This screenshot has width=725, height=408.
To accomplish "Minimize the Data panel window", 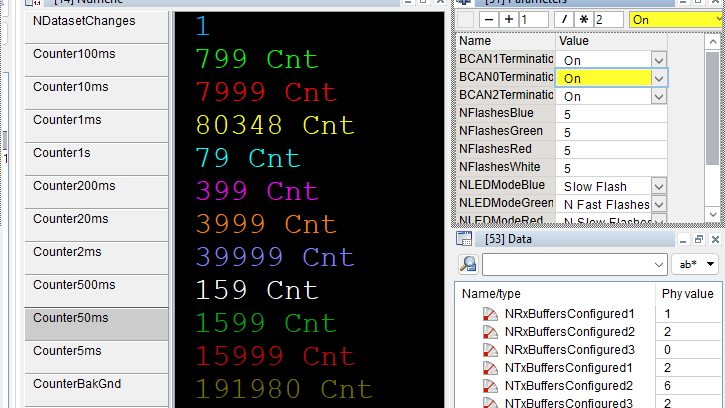I will (x=682, y=239).
